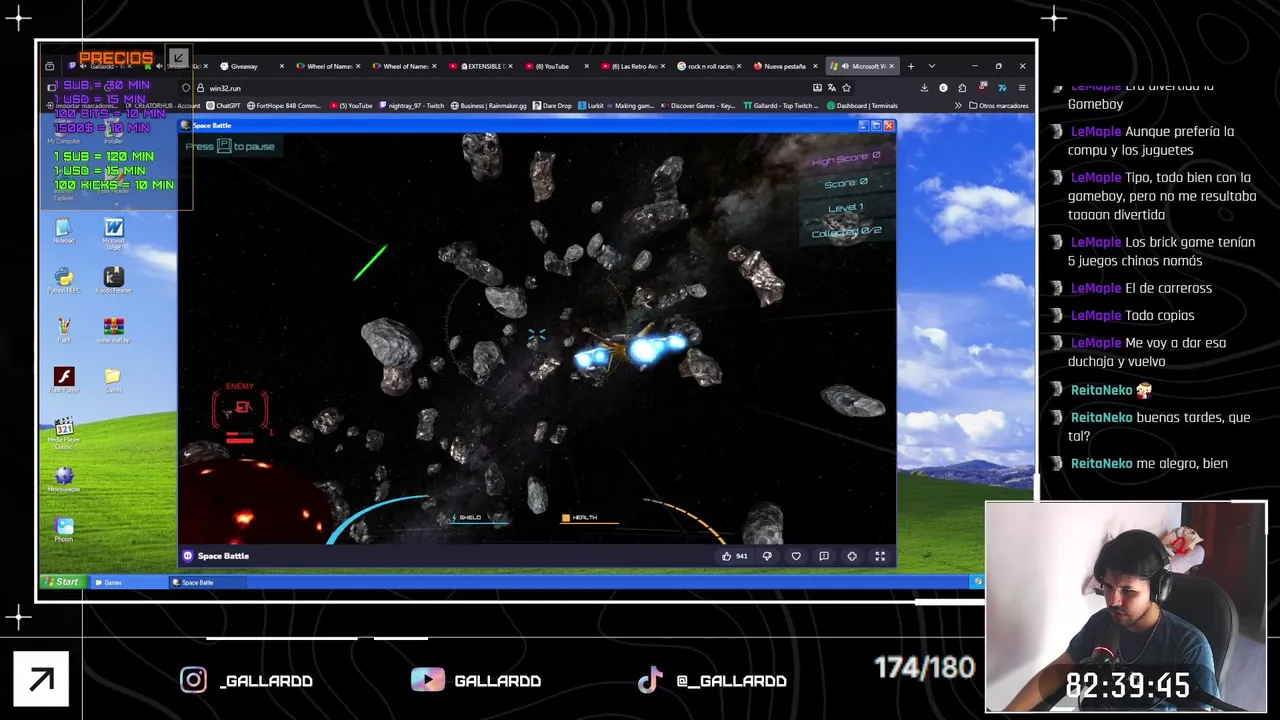Bookmark this page with the star icon
The width and height of the screenshot is (1280, 720).
coord(846,88)
